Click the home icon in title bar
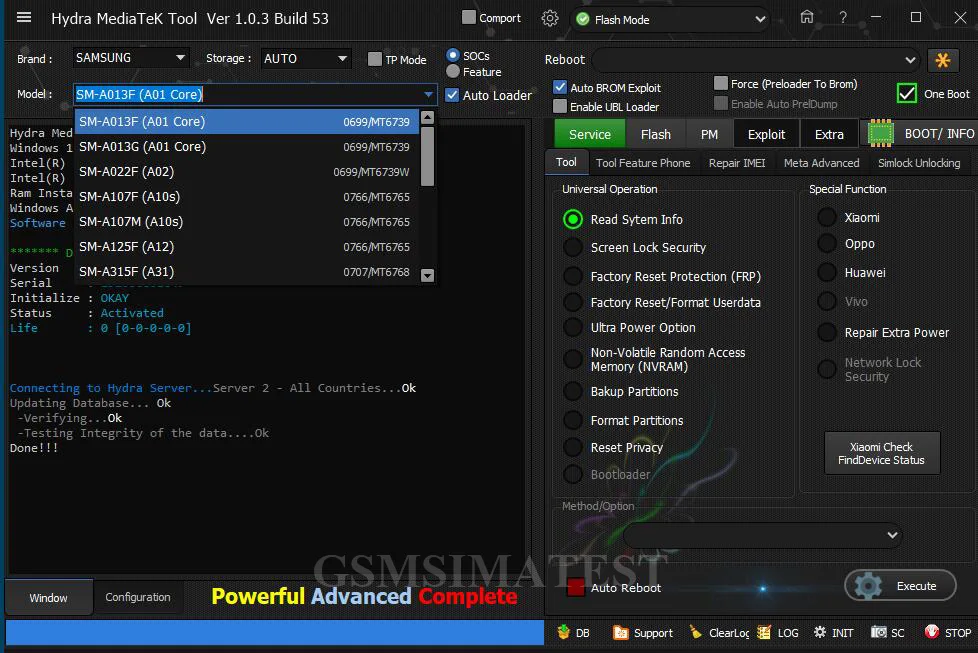The width and height of the screenshot is (978, 653). (x=806, y=17)
